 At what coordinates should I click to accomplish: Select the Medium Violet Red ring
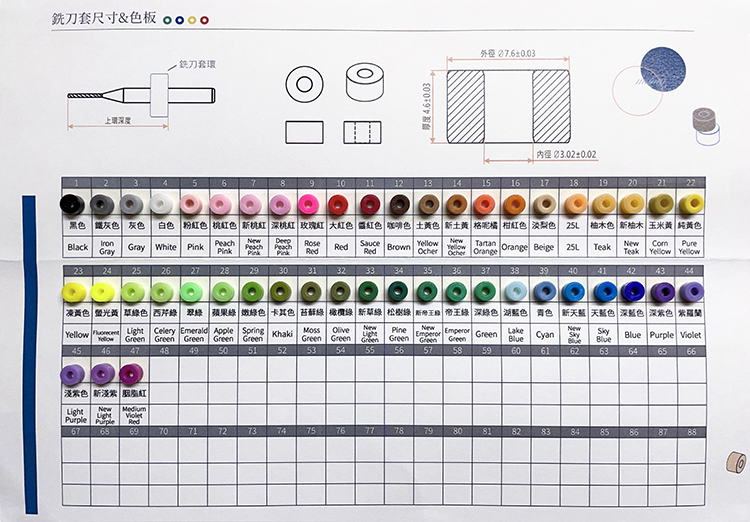pos(134,375)
